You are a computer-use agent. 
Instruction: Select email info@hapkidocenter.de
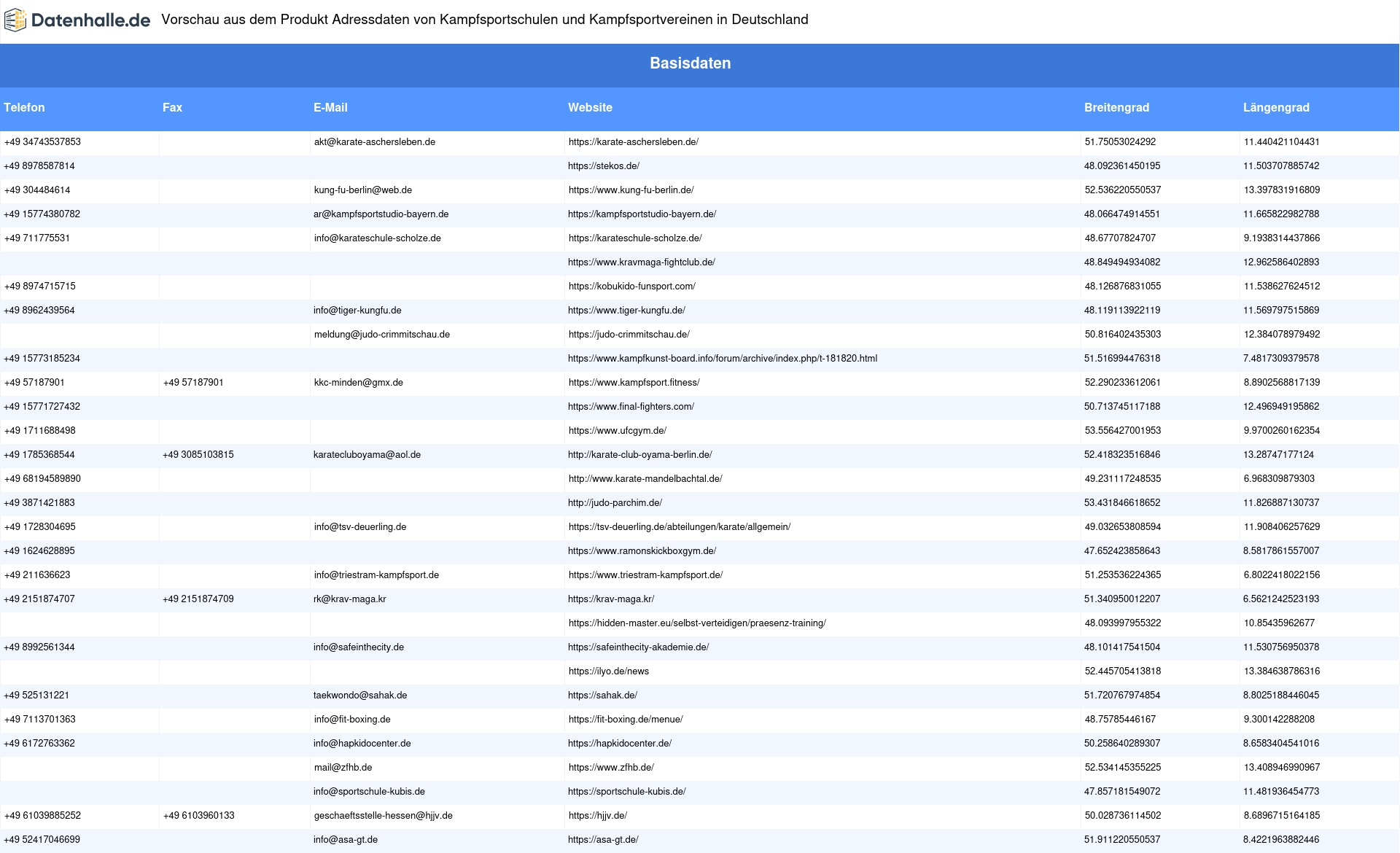362,744
